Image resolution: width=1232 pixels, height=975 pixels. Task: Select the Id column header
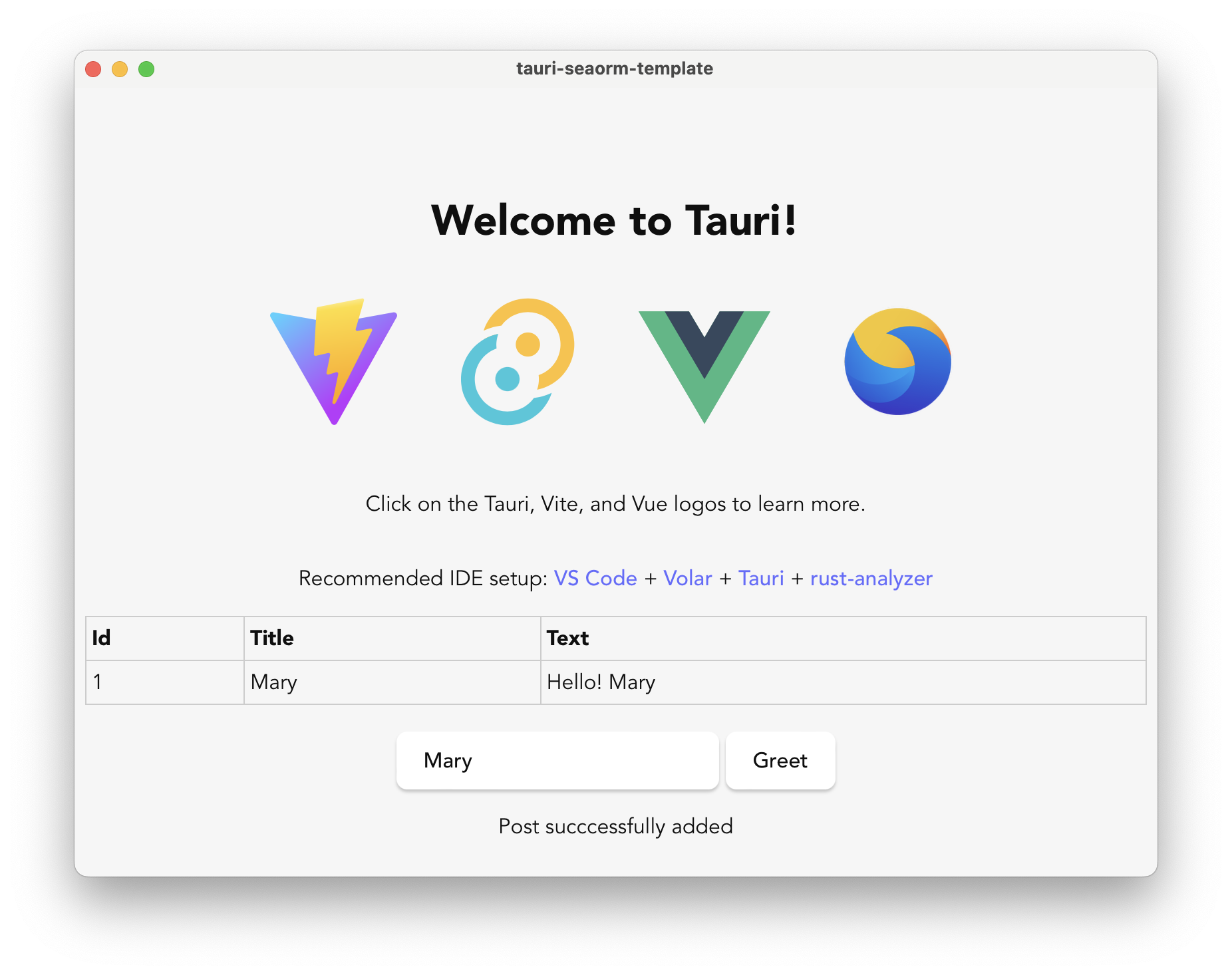[165, 638]
